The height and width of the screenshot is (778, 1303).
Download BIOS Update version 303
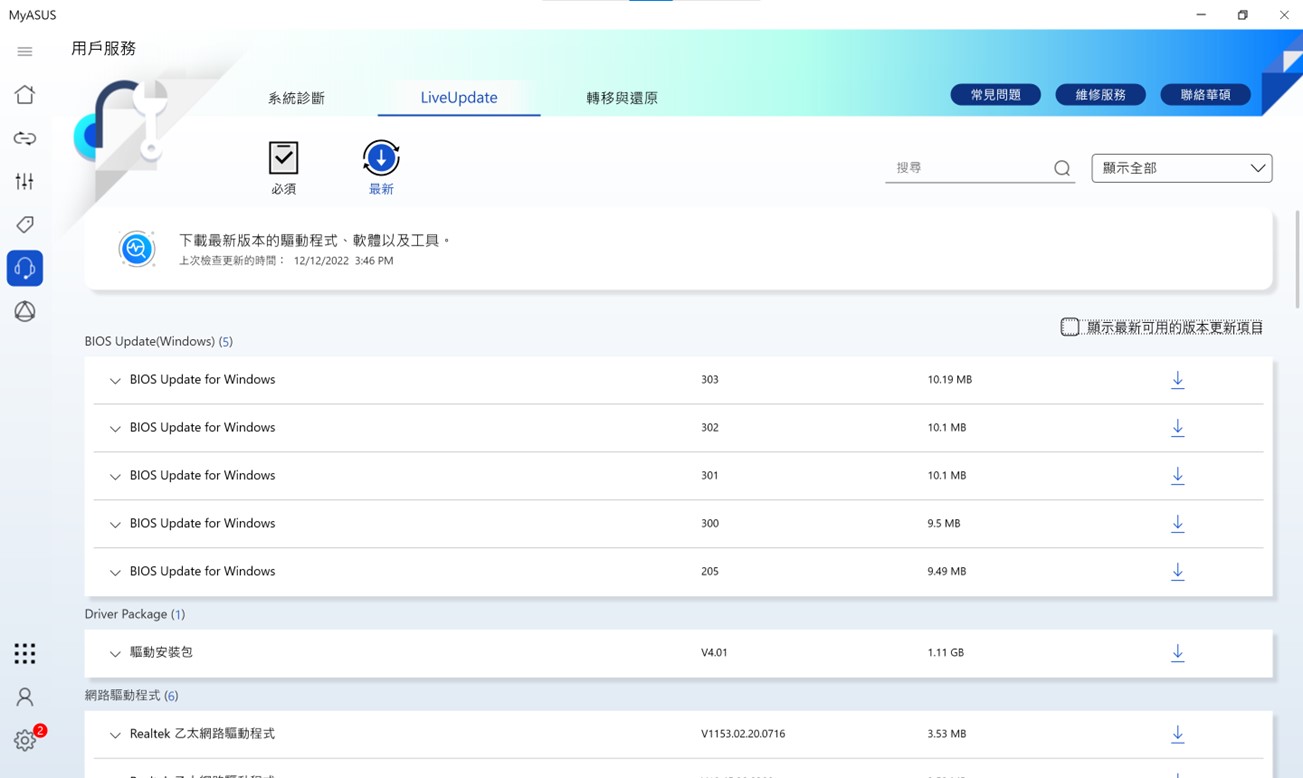click(x=1178, y=380)
